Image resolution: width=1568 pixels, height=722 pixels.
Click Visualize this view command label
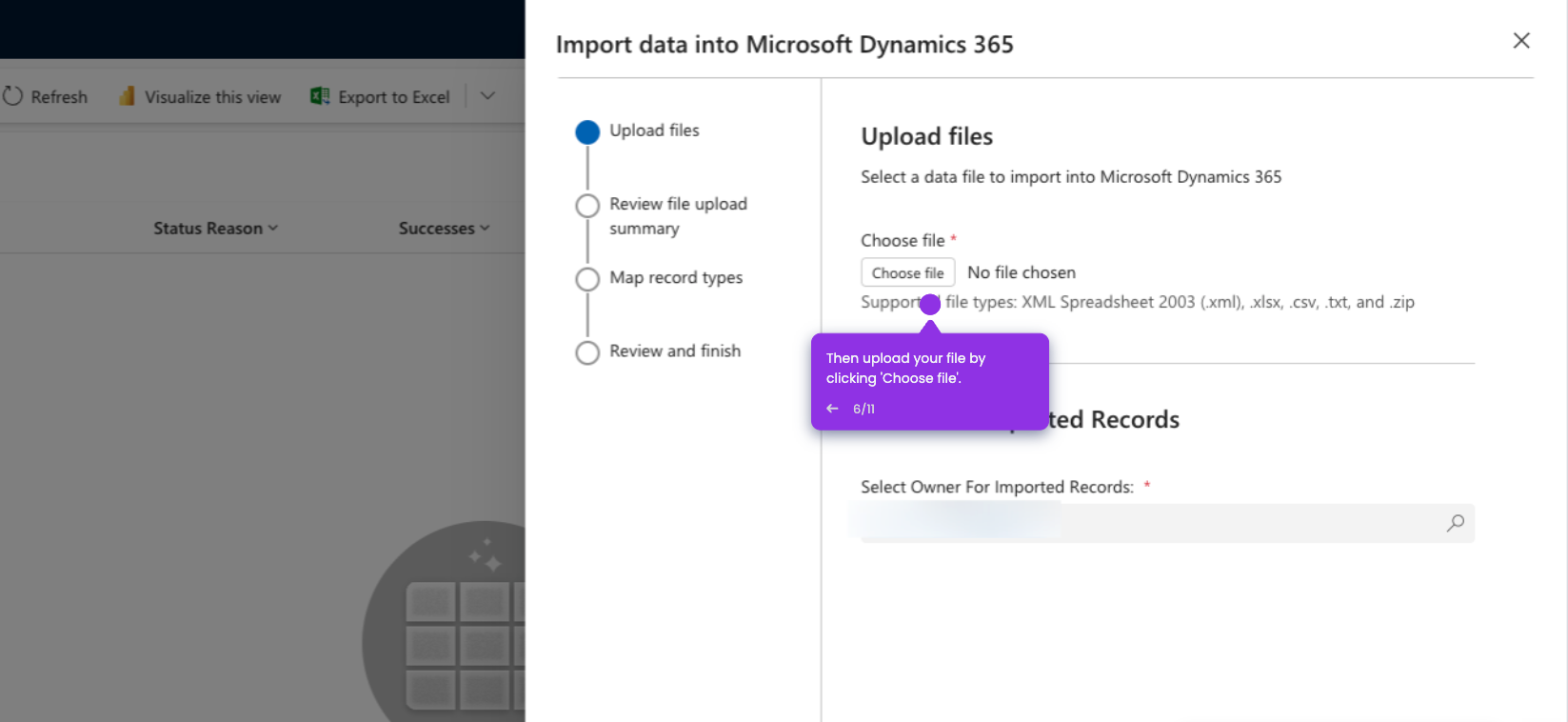212,97
